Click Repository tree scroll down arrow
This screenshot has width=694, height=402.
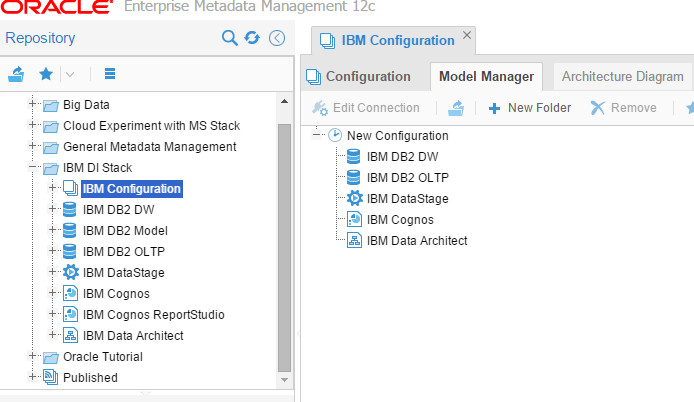[x=285, y=380]
